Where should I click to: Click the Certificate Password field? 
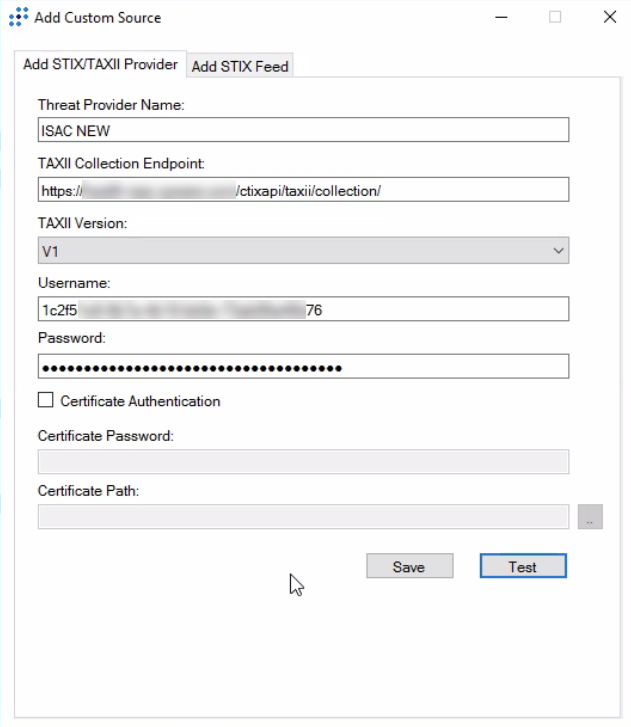coord(303,461)
